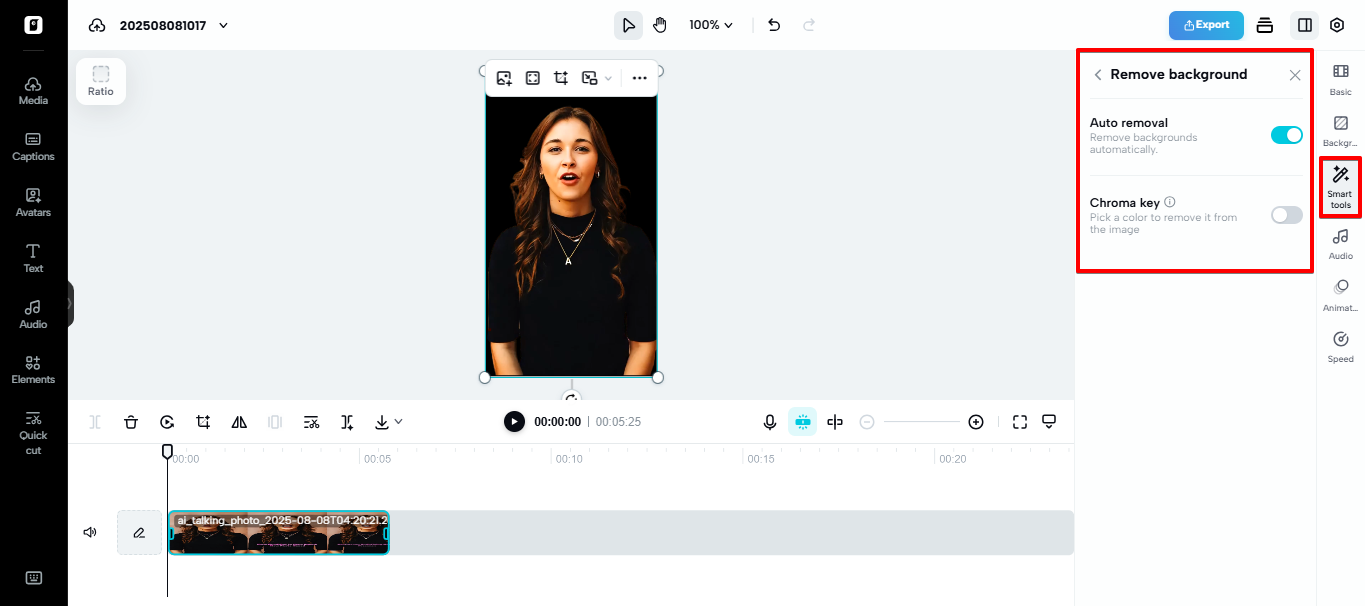Image resolution: width=1366 pixels, height=606 pixels.
Task: Switch to the Background tab
Action: [x=1341, y=131]
